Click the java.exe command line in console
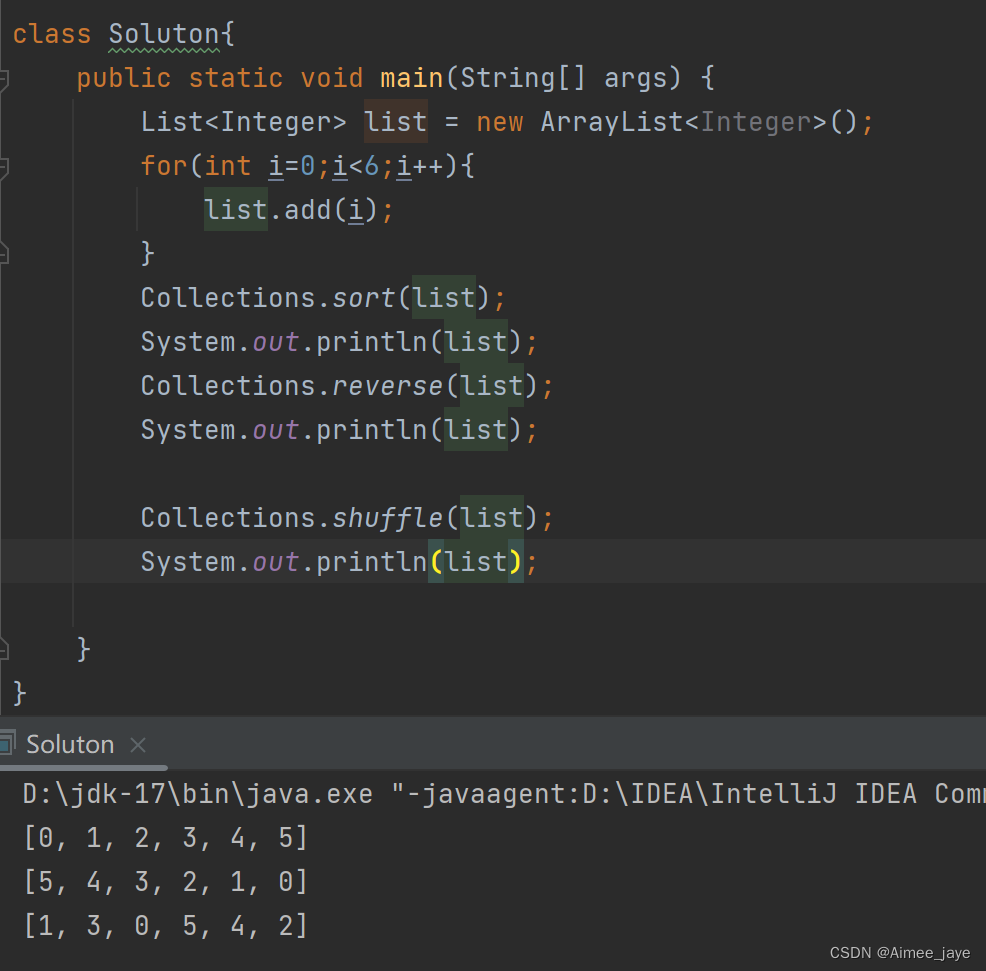 coord(503,794)
